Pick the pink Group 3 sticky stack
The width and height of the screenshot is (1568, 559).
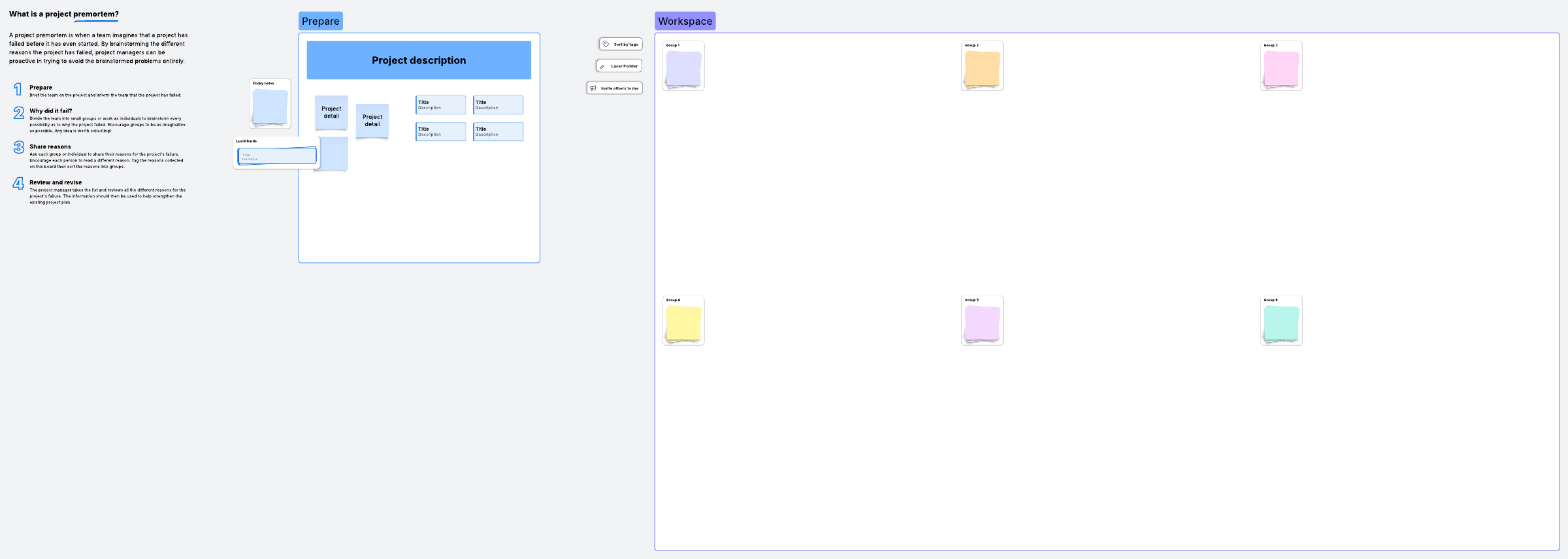(x=1281, y=69)
